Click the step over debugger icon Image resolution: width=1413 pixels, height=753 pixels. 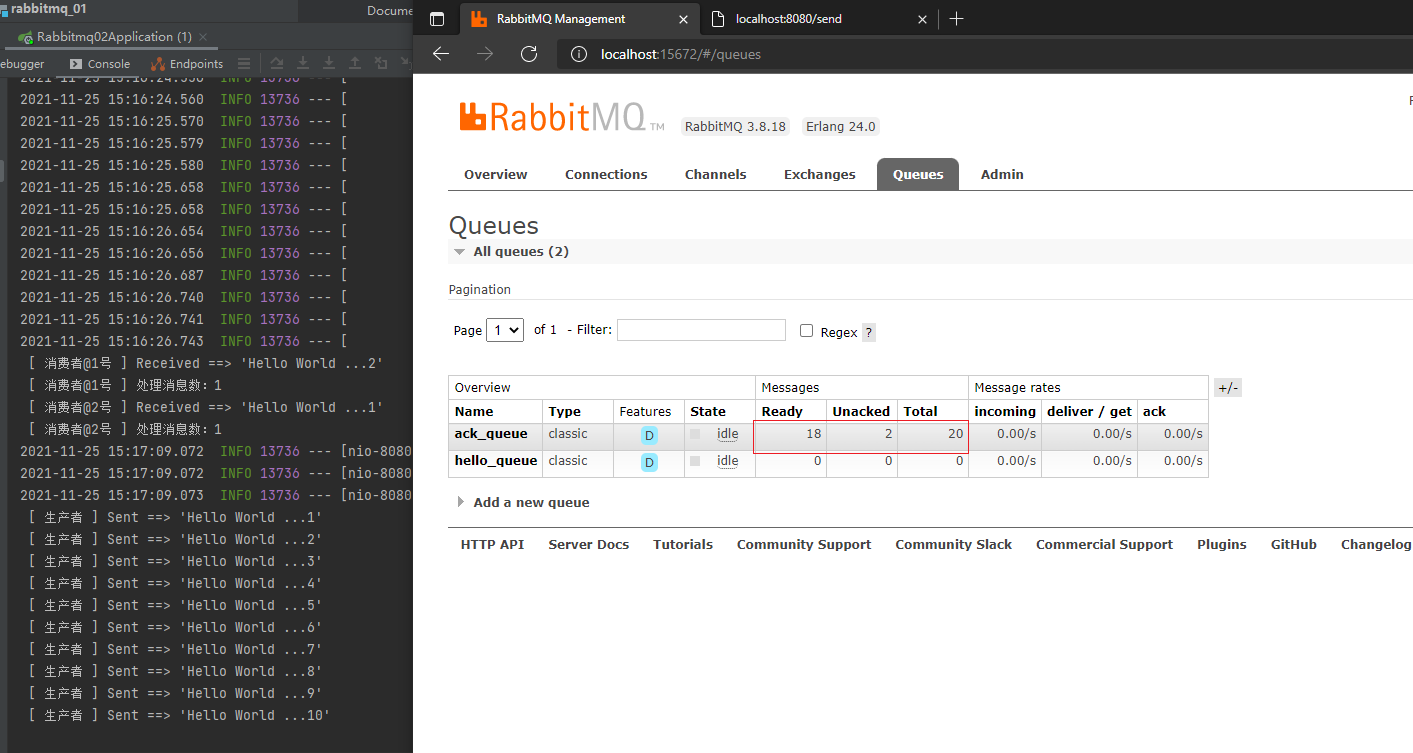point(277,63)
